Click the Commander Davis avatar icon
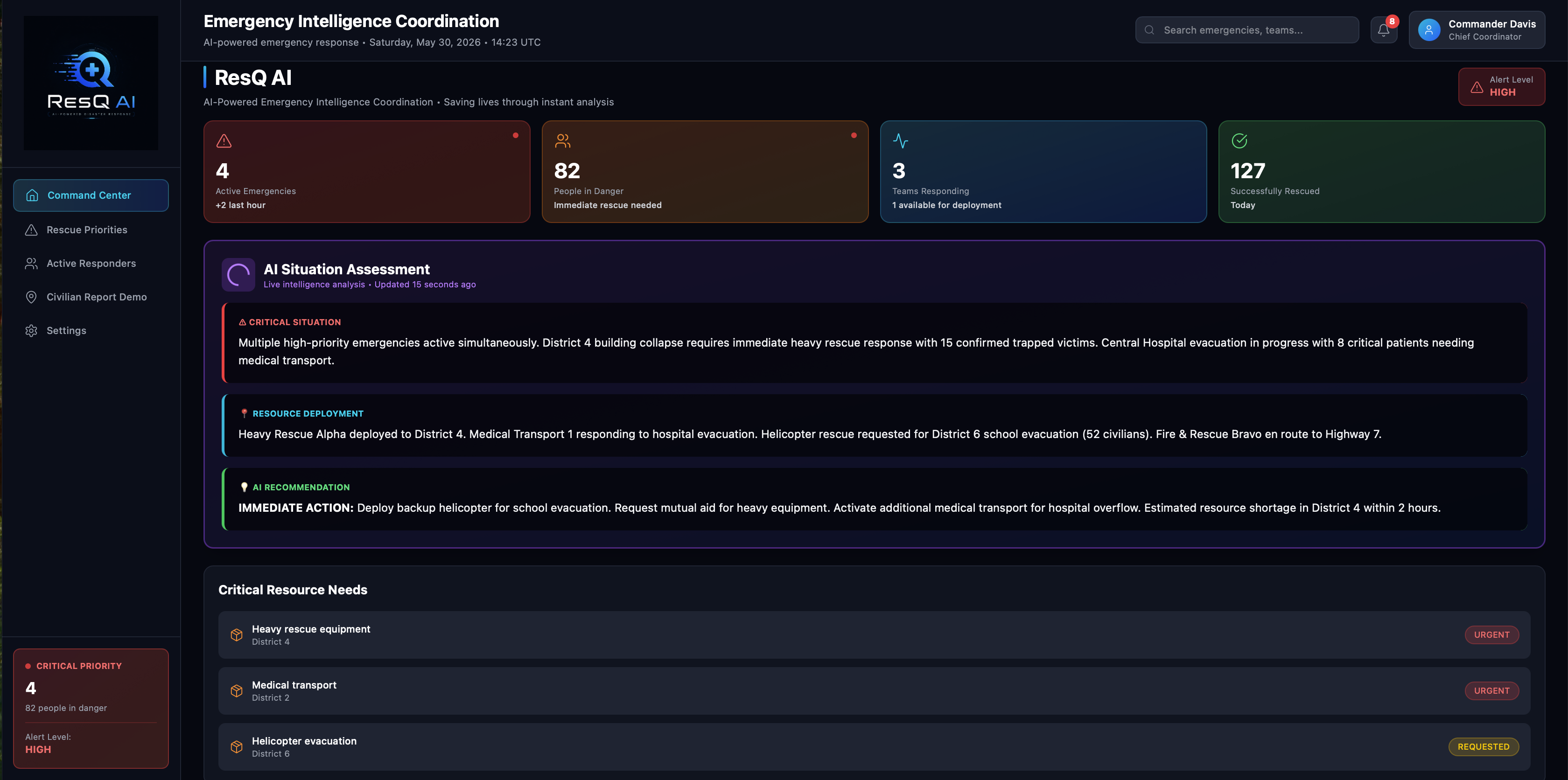1568x780 pixels. pyautogui.click(x=1428, y=30)
